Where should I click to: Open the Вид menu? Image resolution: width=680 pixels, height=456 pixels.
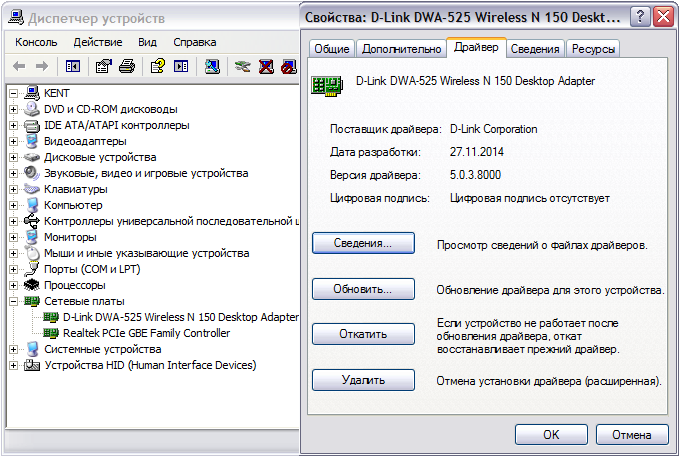point(147,42)
